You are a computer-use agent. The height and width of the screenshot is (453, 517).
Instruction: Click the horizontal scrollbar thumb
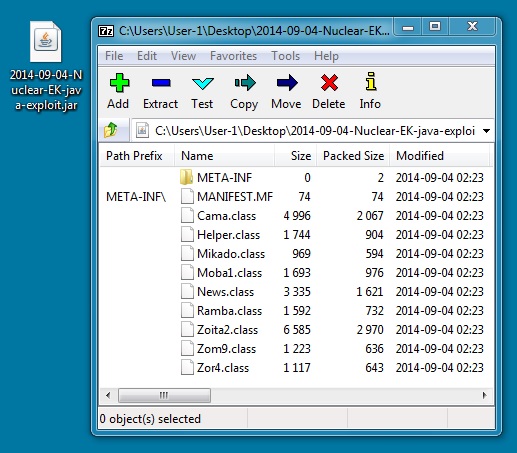point(164,395)
